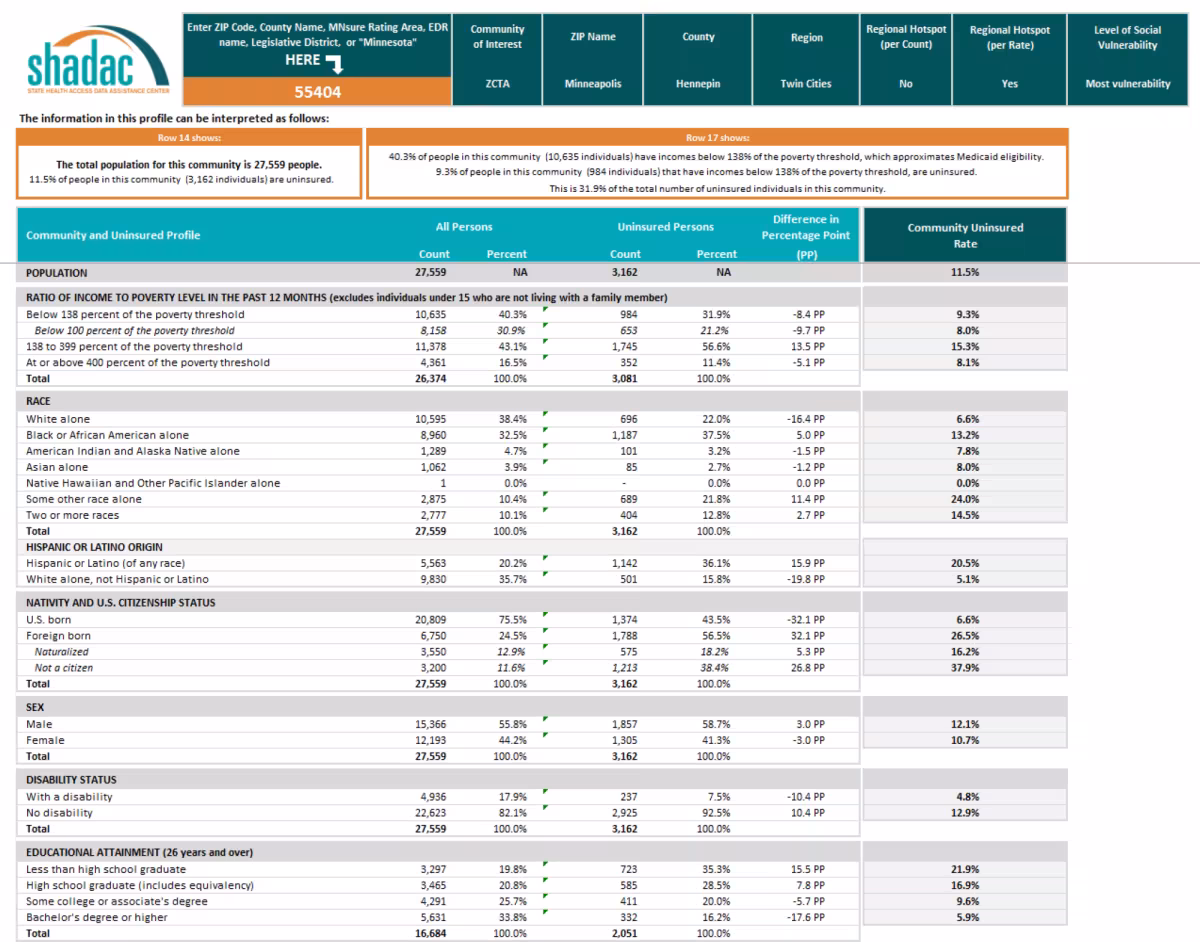Select the Hennepin County cell
Viewport: 1200px width, 942px height.
pyautogui.click(x=697, y=84)
